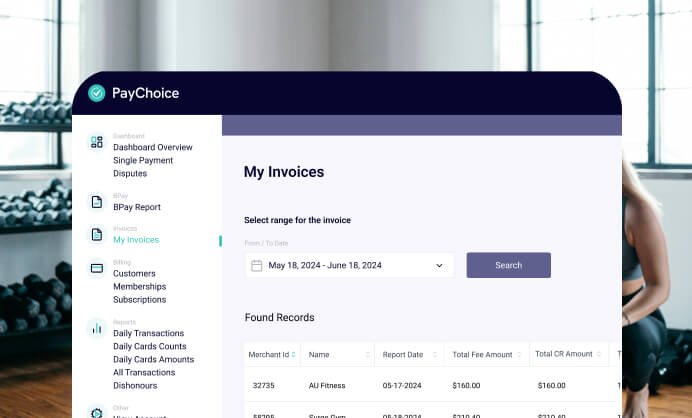Click the BPay document icon

pyautogui.click(x=97, y=202)
